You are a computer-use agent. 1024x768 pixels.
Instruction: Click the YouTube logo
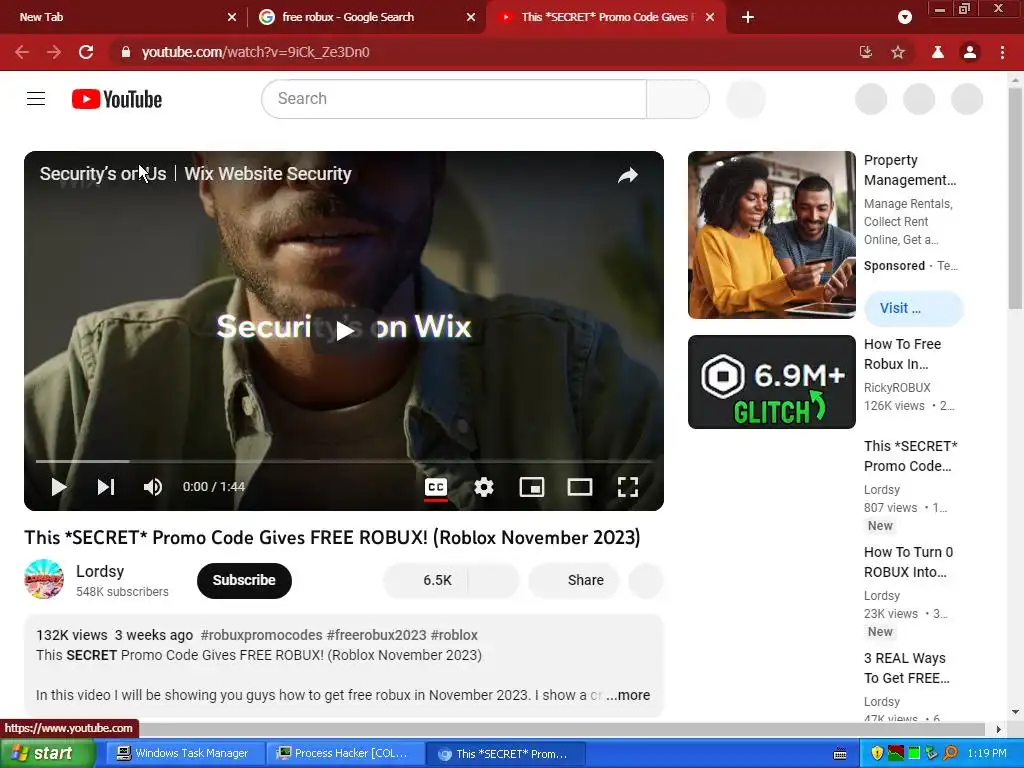click(117, 99)
